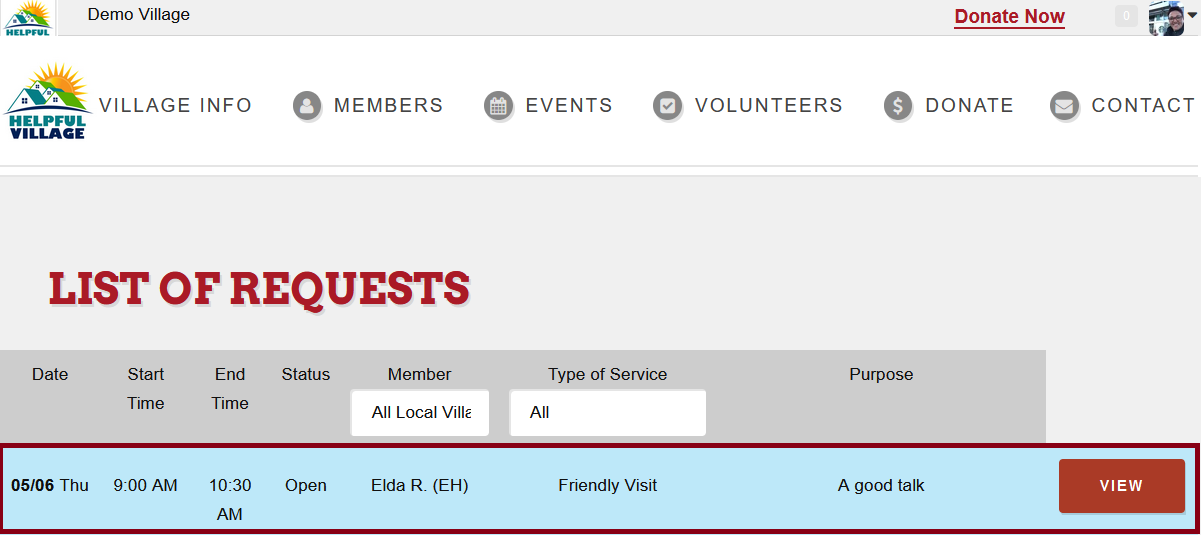This screenshot has width=1201, height=535.
Task: Click the Date column header
Action: pos(50,374)
